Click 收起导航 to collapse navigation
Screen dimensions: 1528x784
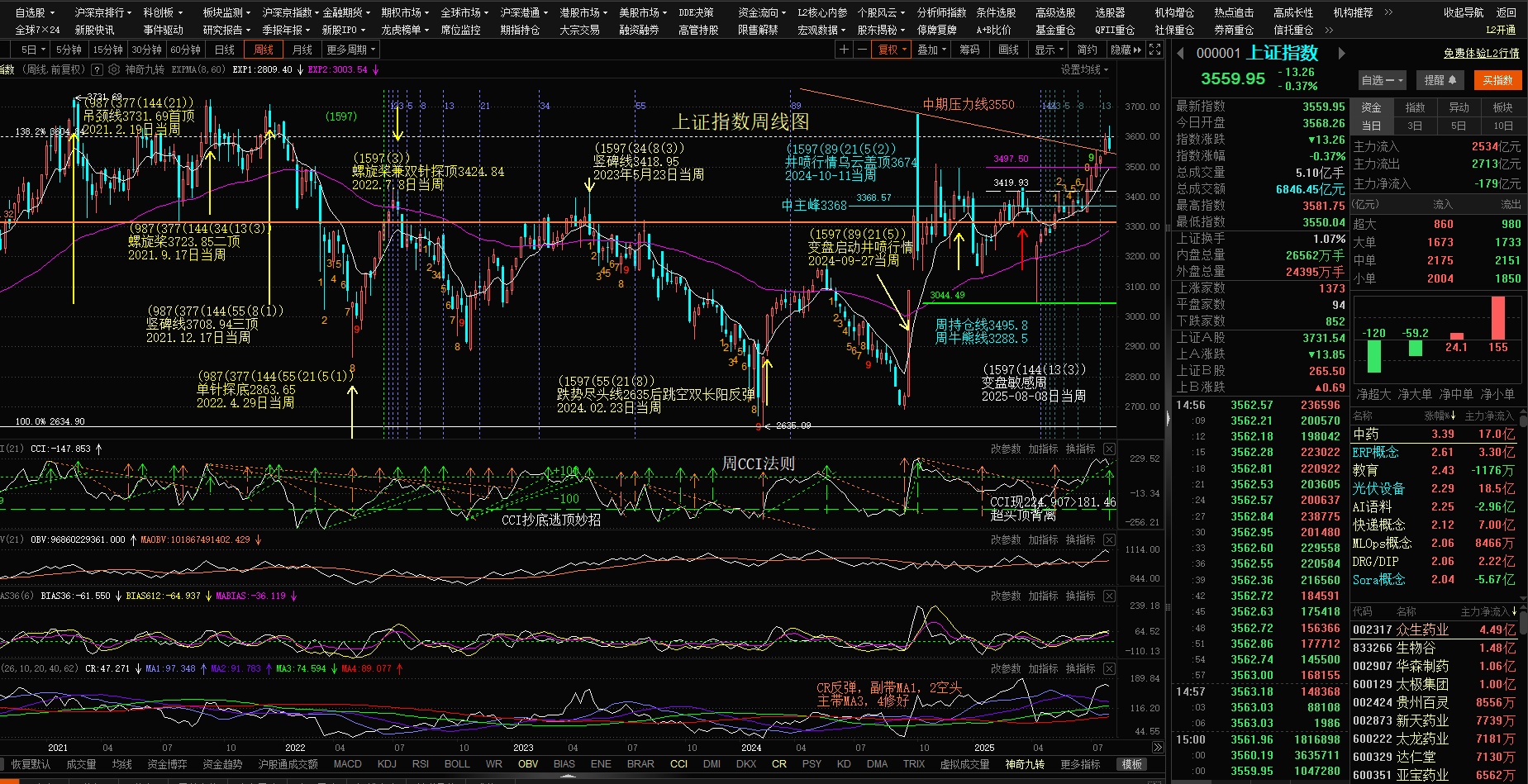pyautogui.click(x=1464, y=12)
